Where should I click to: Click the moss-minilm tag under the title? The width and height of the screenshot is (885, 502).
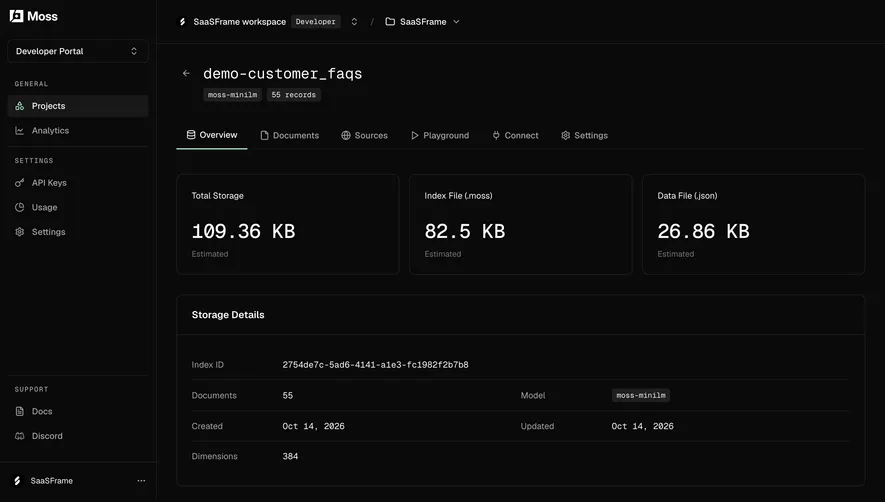(x=233, y=95)
